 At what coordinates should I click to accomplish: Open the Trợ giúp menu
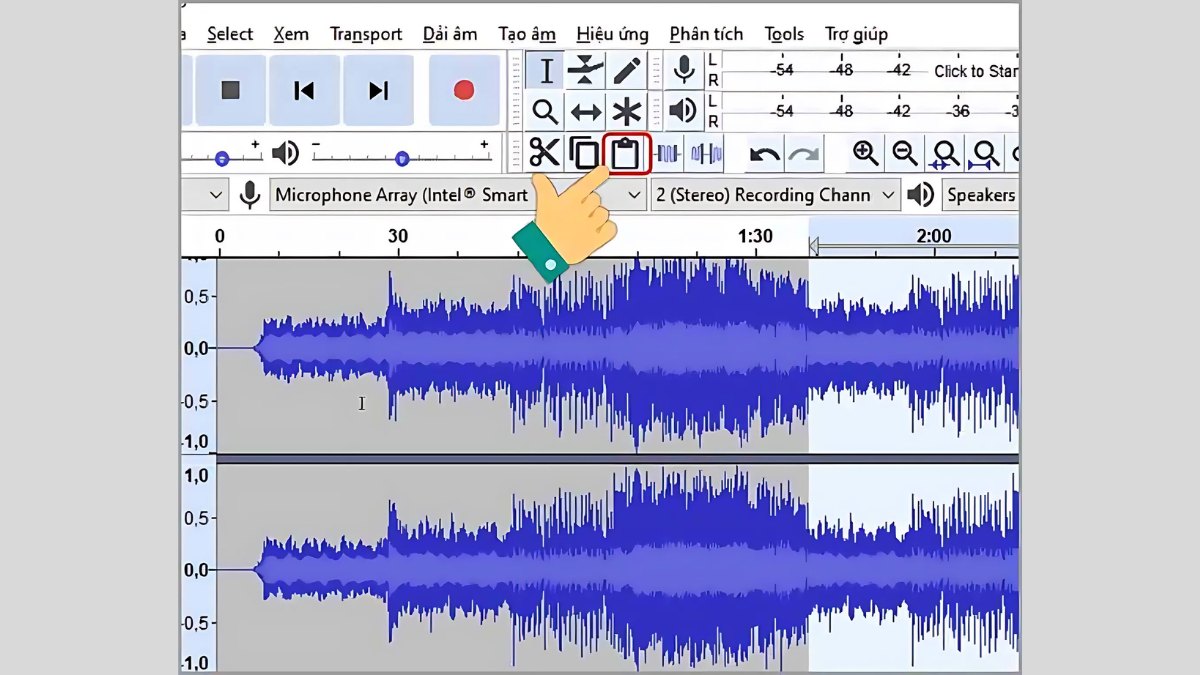[855, 34]
